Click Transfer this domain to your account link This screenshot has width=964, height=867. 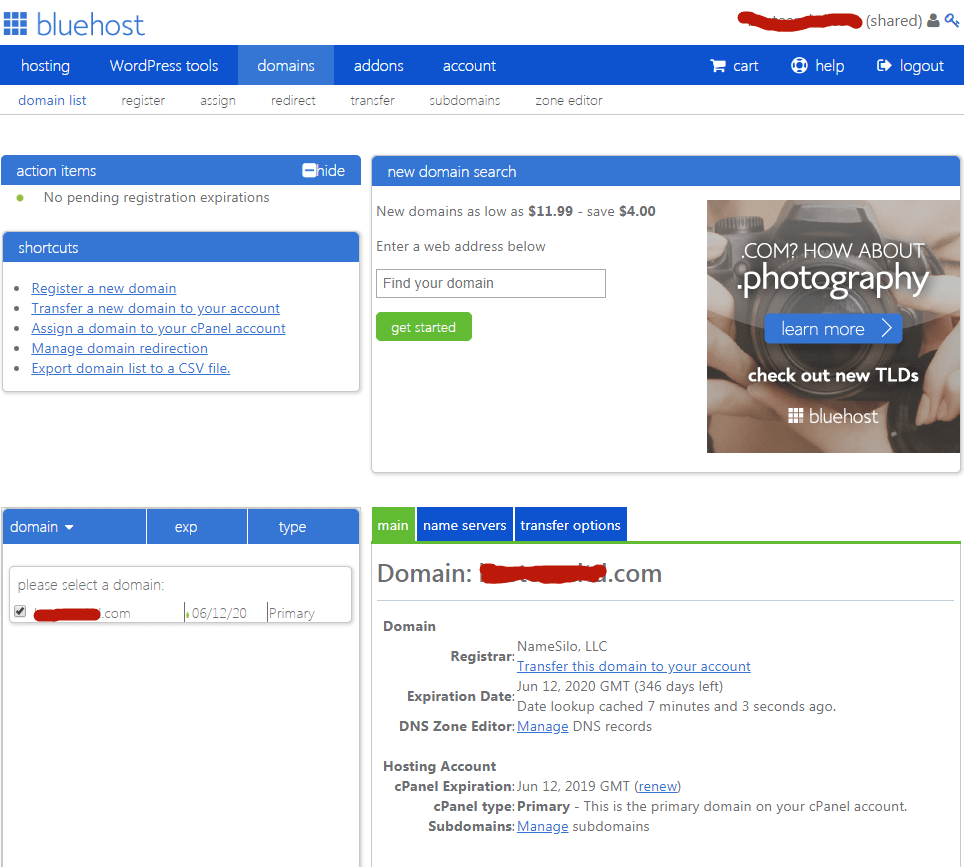pos(634,667)
